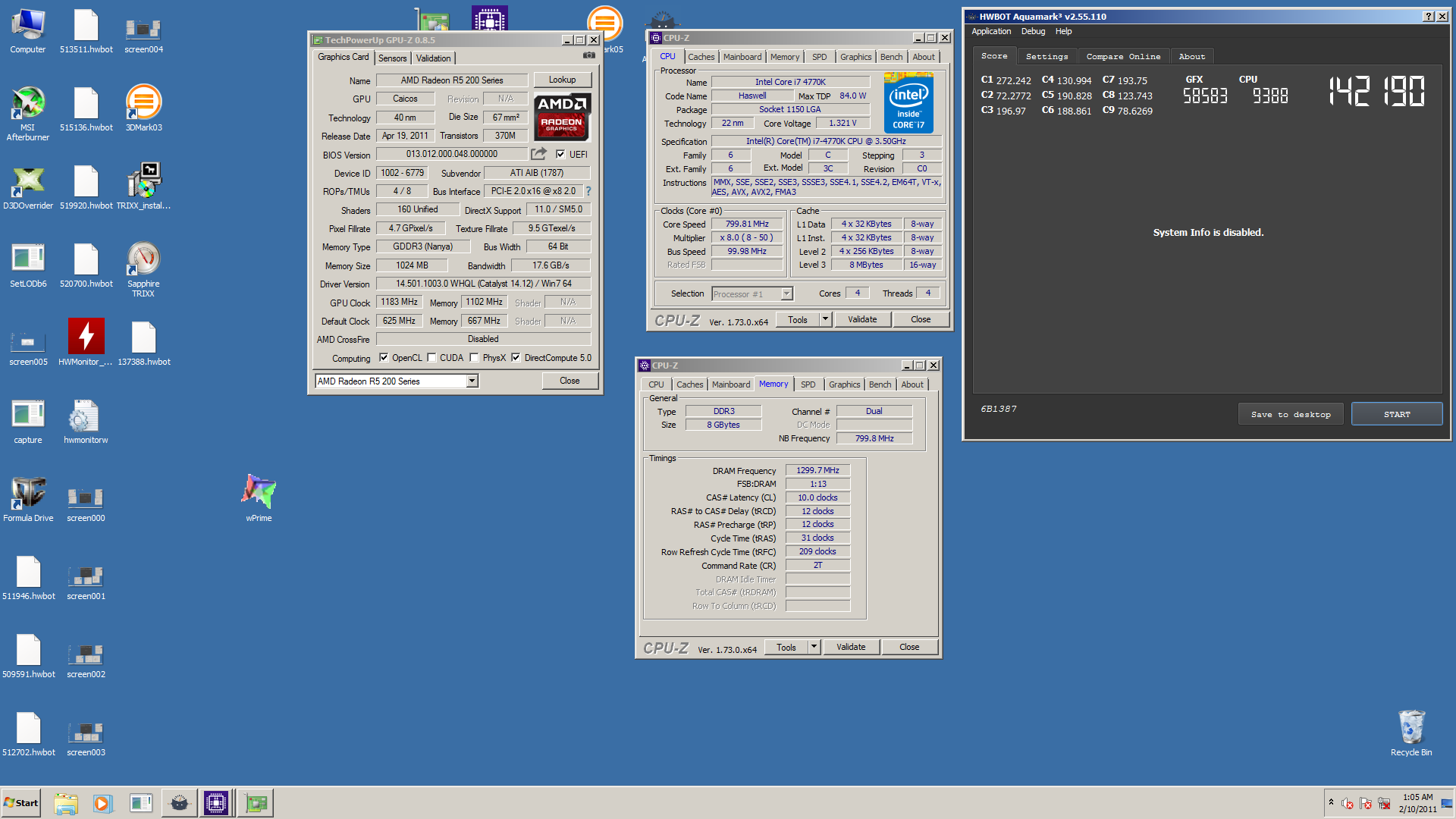Open the Debug menu in HWBOT Aquamark
The image size is (1456, 819).
(x=1033, y=31)
